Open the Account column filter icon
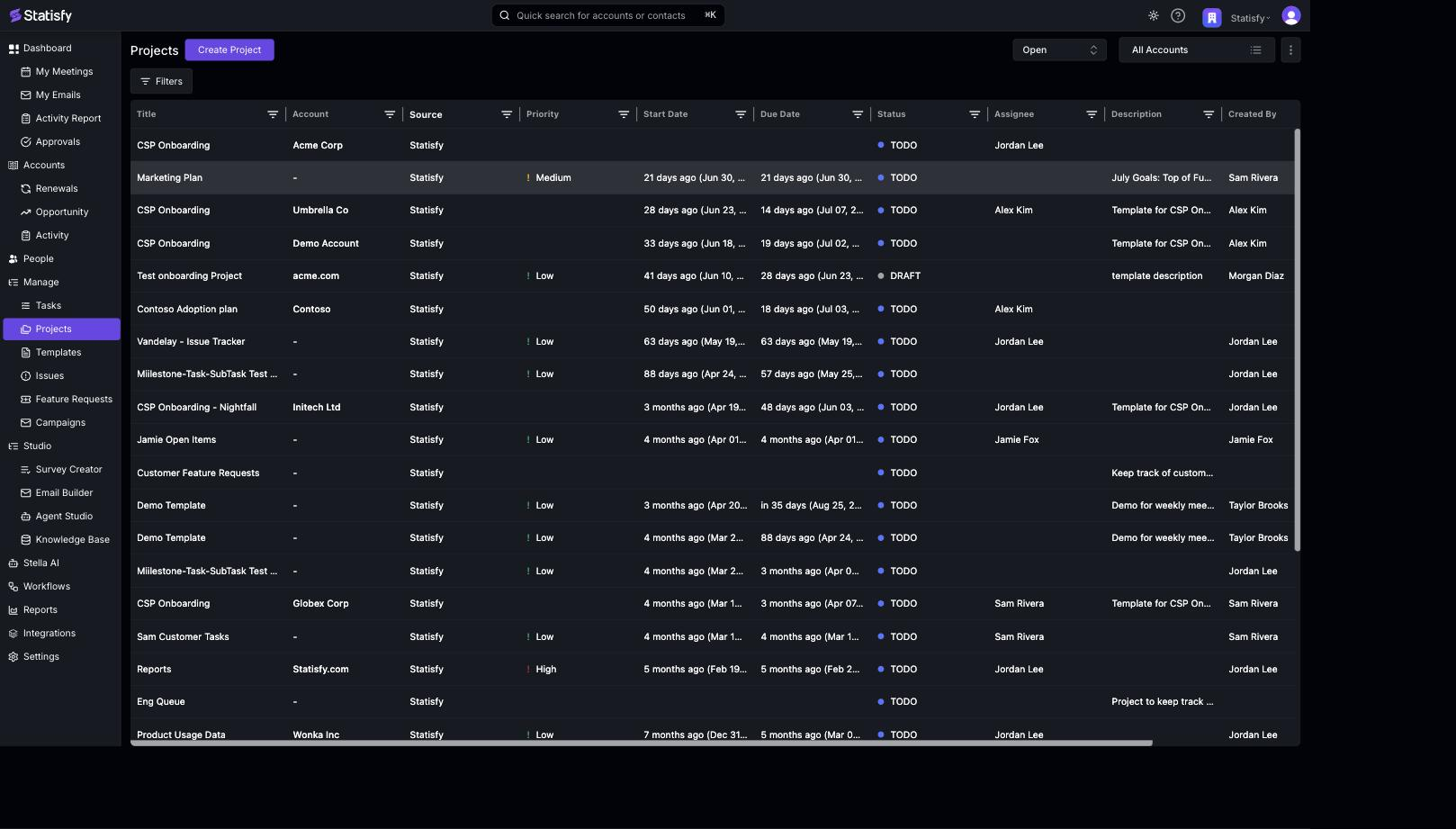Screen dimensions: 1456x829 (390, 114)
